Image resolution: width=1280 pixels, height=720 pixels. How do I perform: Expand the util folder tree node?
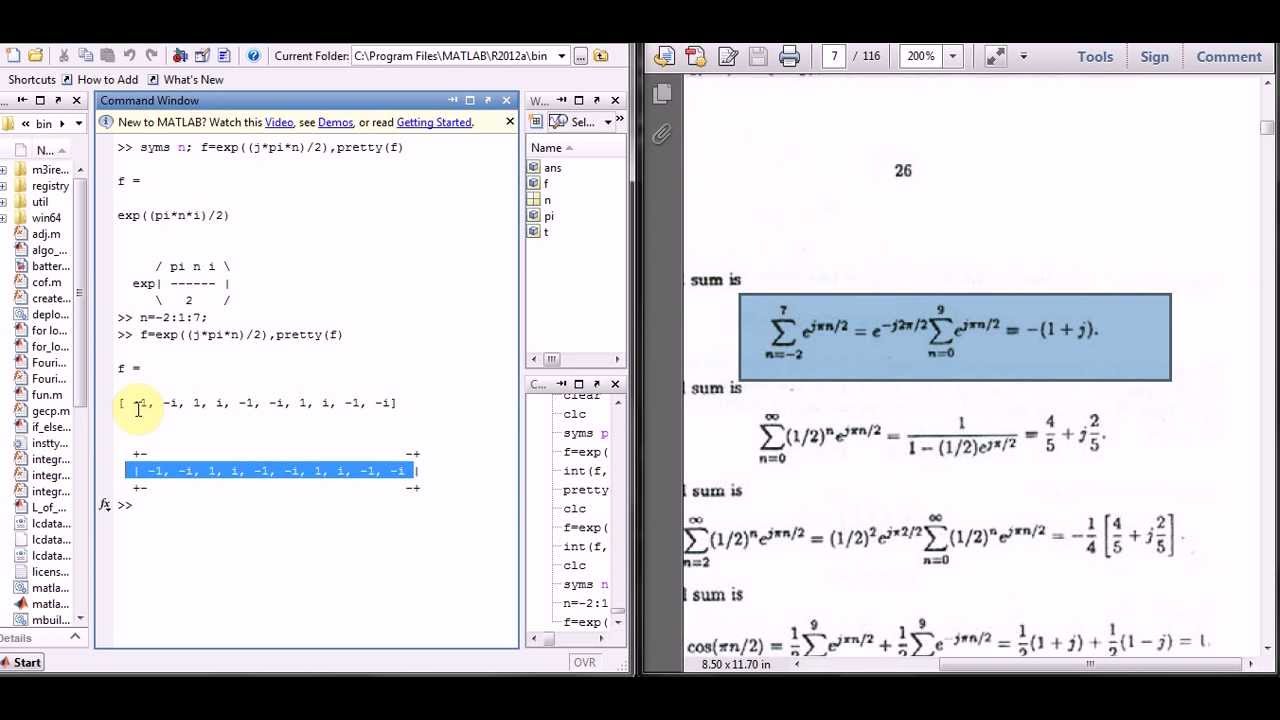coord(4,202)
